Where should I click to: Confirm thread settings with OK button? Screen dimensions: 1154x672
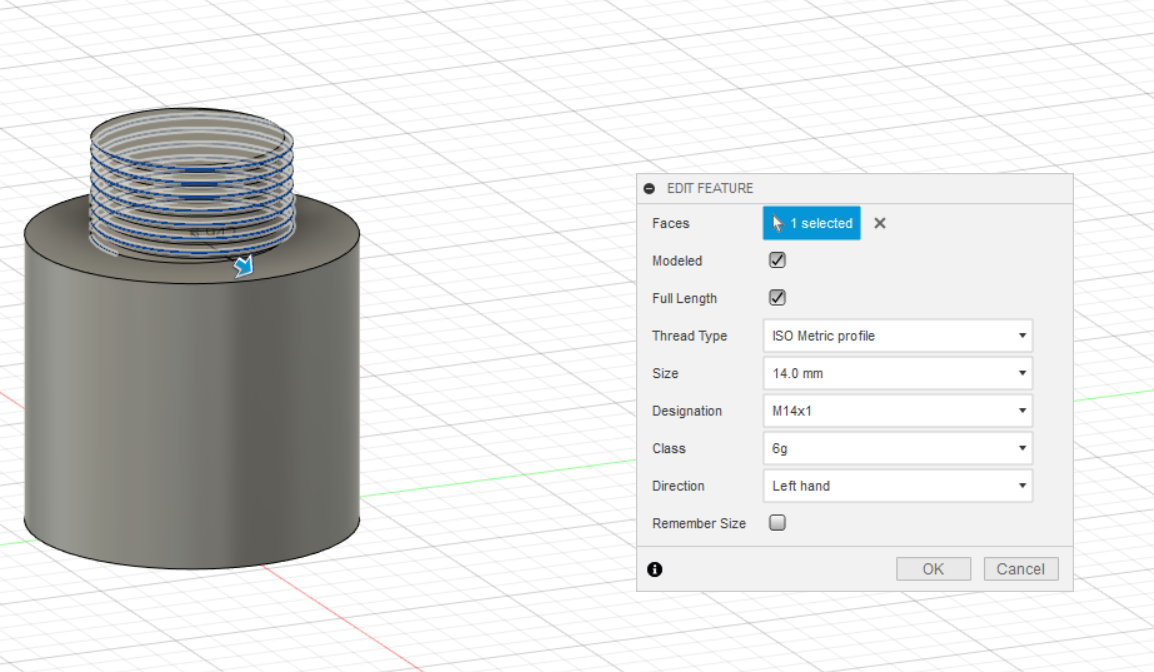tap(933, 569)
